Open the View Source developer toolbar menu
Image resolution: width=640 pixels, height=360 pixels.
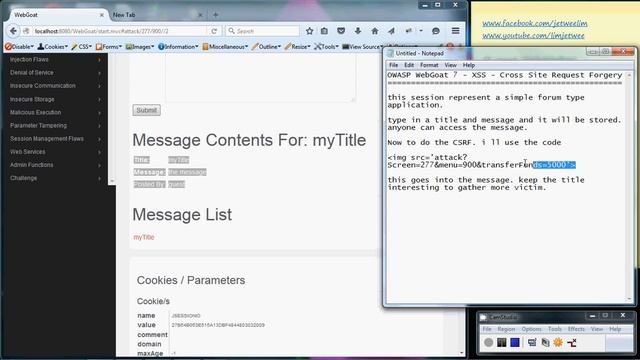point(362,47)
